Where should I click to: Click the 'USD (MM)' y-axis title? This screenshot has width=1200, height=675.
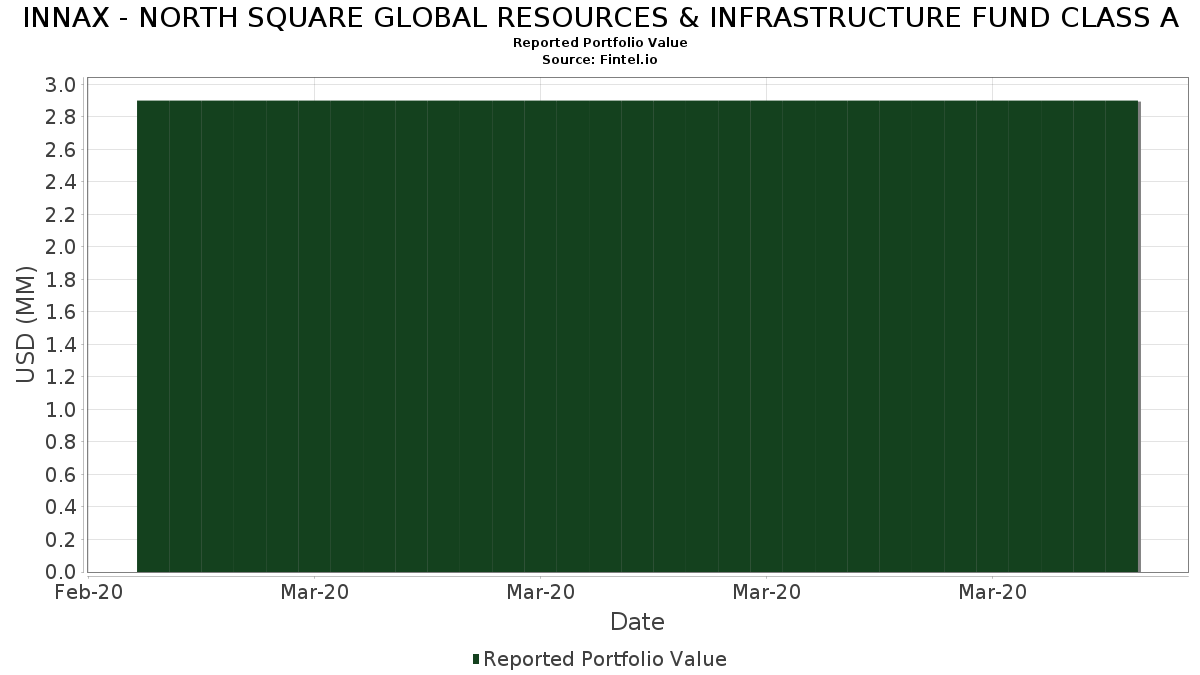[x=26, y=327]
